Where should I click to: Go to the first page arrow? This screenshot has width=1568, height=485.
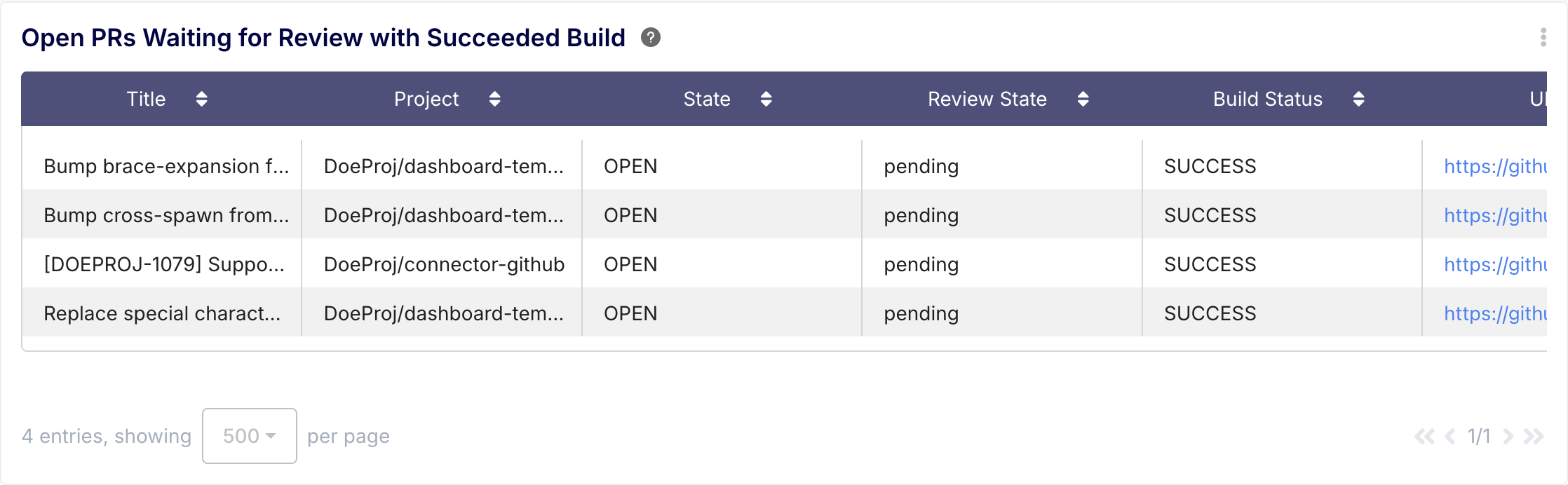(1424, 437)
